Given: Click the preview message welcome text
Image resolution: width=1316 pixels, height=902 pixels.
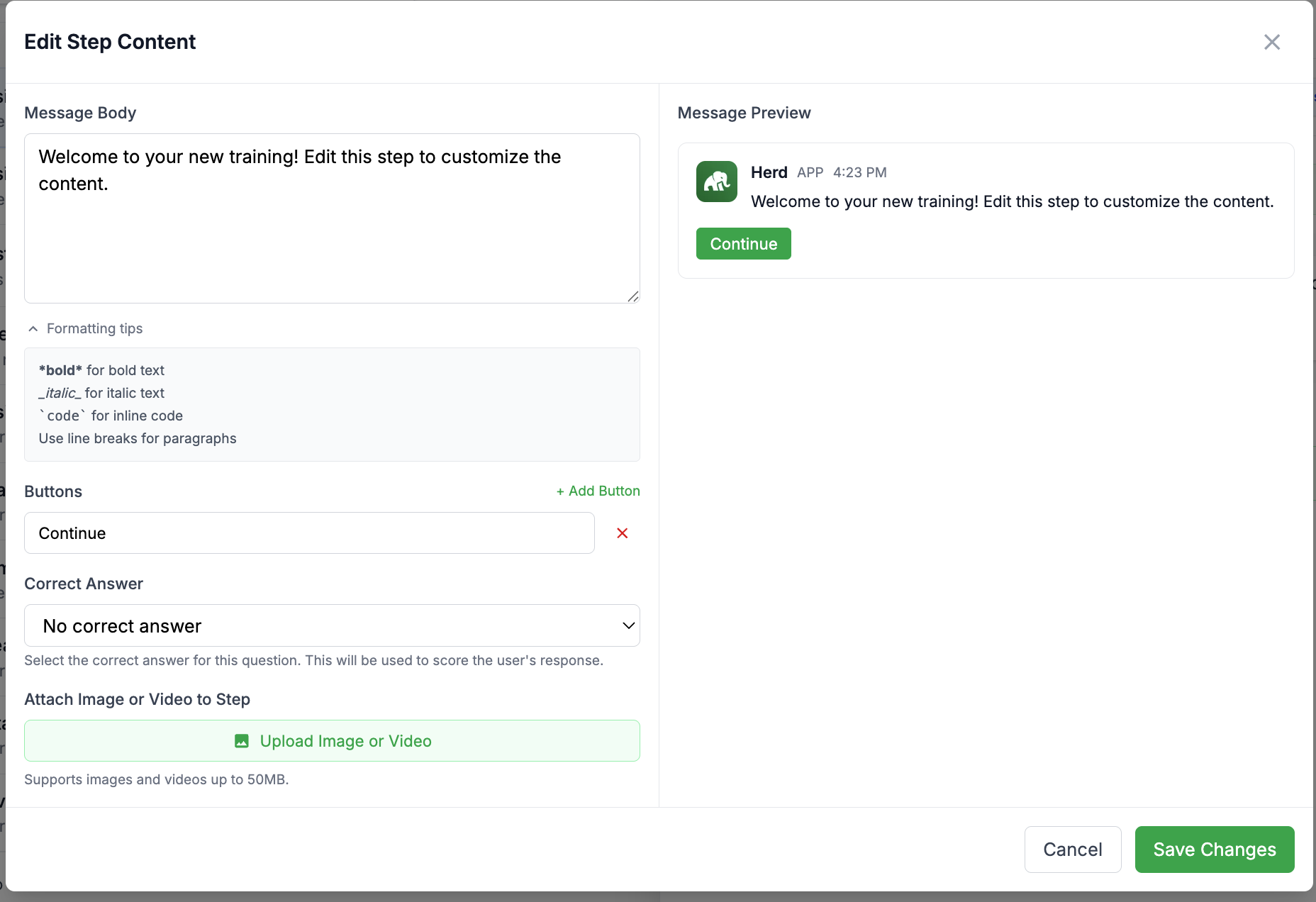Looking at the screenshot, I should [1012, 201].
